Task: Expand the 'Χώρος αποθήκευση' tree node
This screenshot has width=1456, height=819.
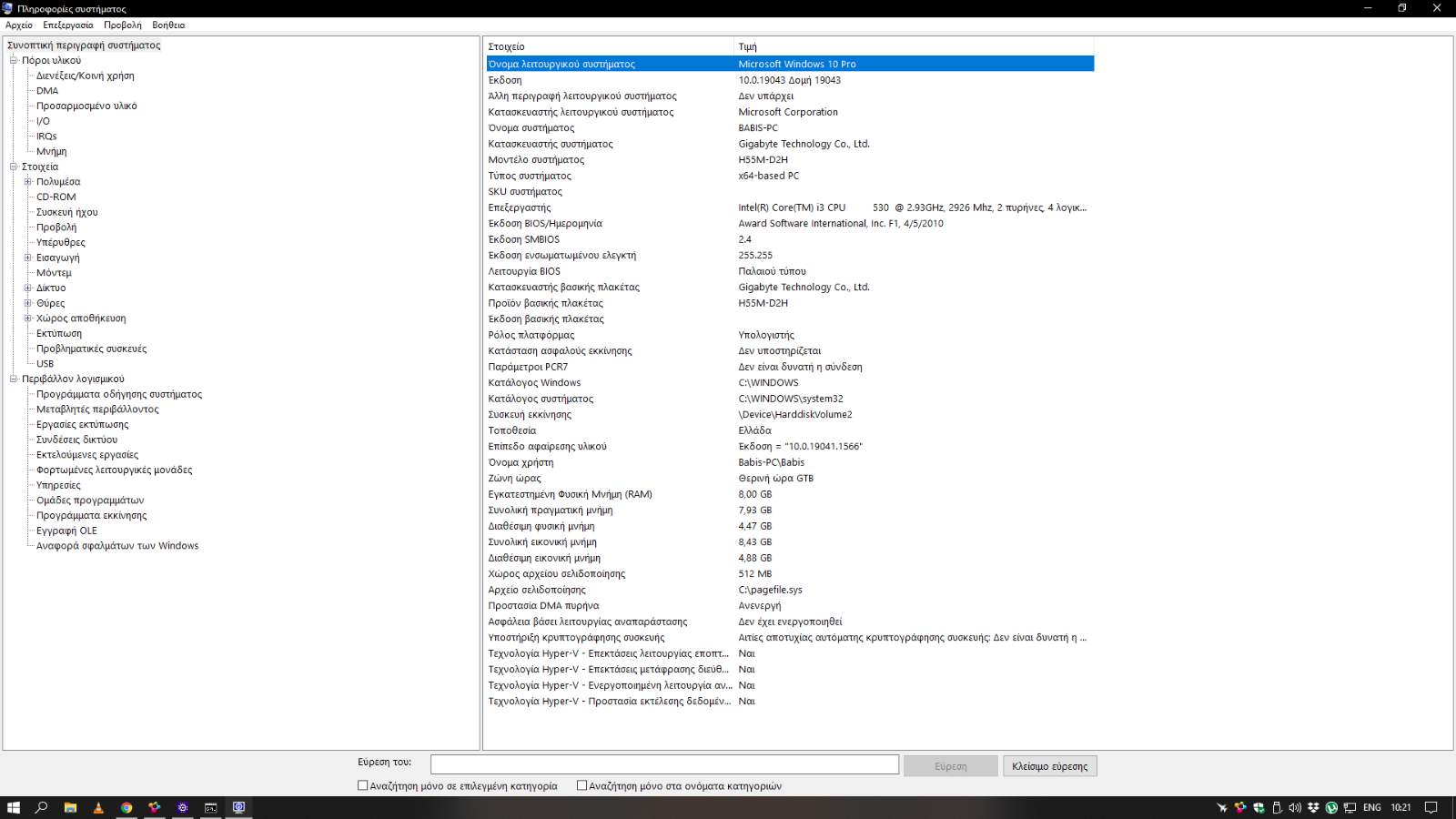Action: point(28,318)
